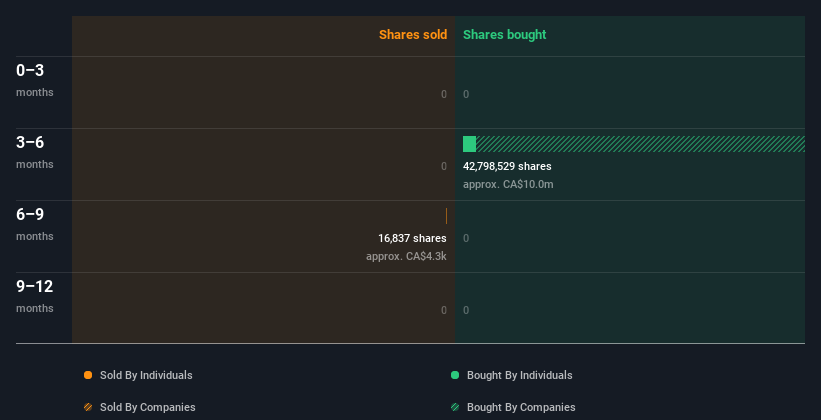Viewport: 821px width, 420px height.
Task: Click the hatched green bought-by-companies bar
Action: 640,144
